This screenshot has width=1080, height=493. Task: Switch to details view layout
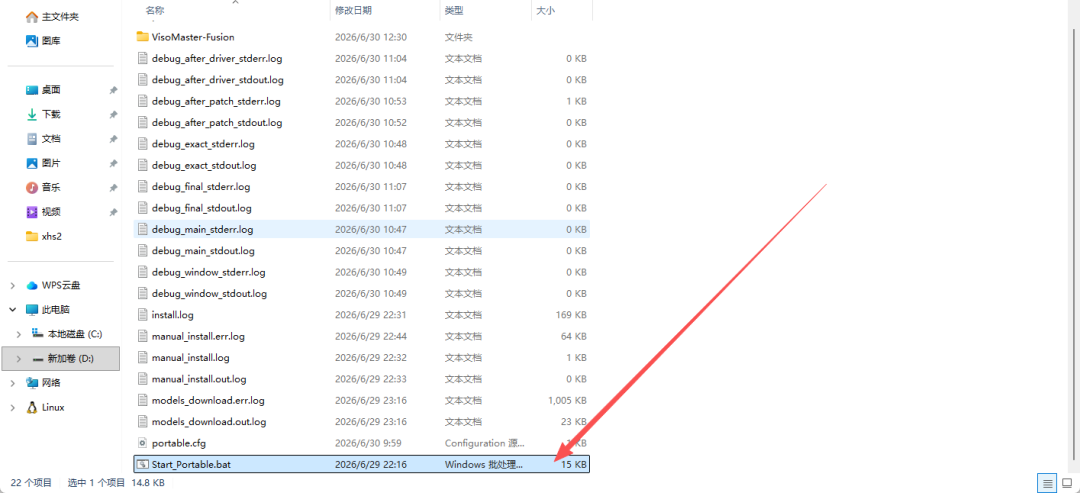1047,483
